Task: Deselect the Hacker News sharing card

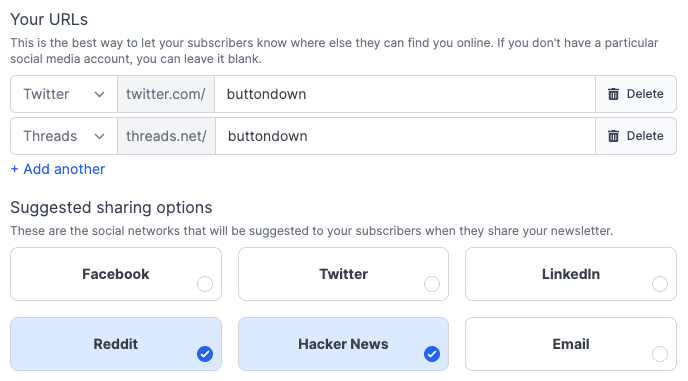Action: [343, 344]
